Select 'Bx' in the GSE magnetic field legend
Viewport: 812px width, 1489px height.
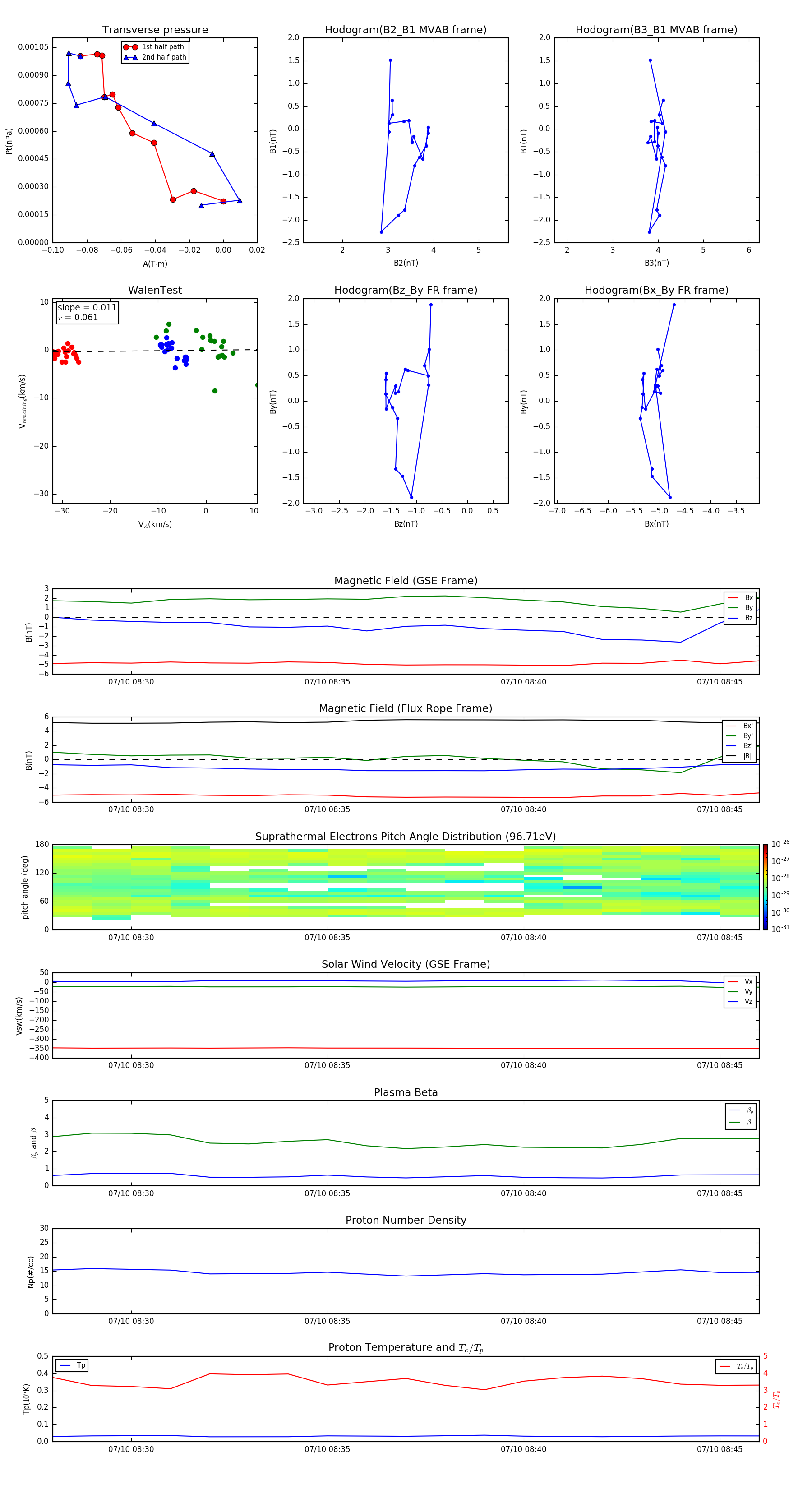[740, 598]
